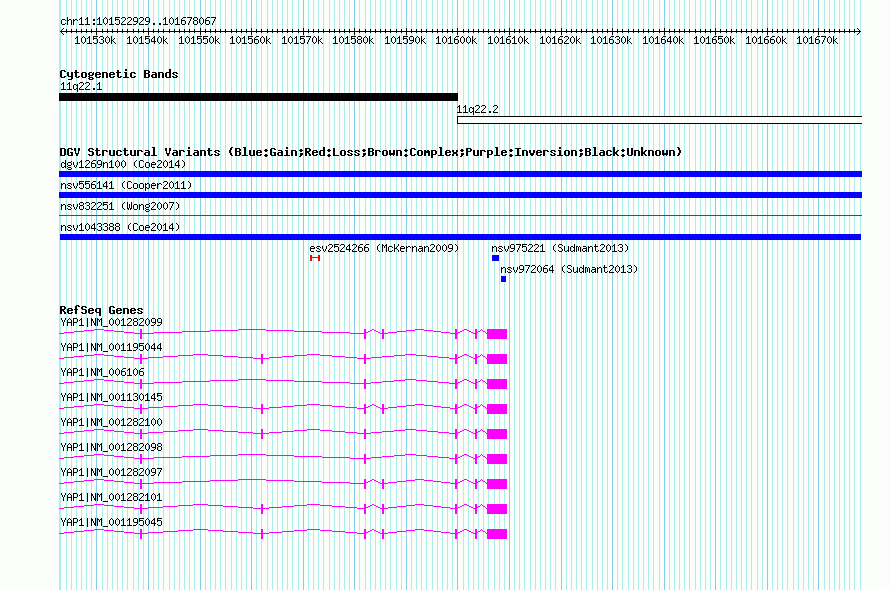Open transcript YAP1|NM_001282100 label
Viewport: 890px width, 590px height.
click(111, 422)
